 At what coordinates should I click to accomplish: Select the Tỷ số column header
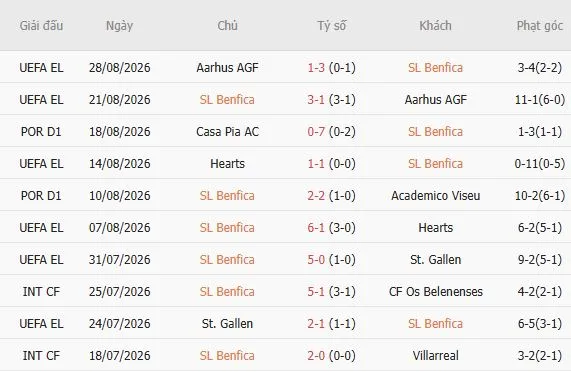(x=331, y=26)
